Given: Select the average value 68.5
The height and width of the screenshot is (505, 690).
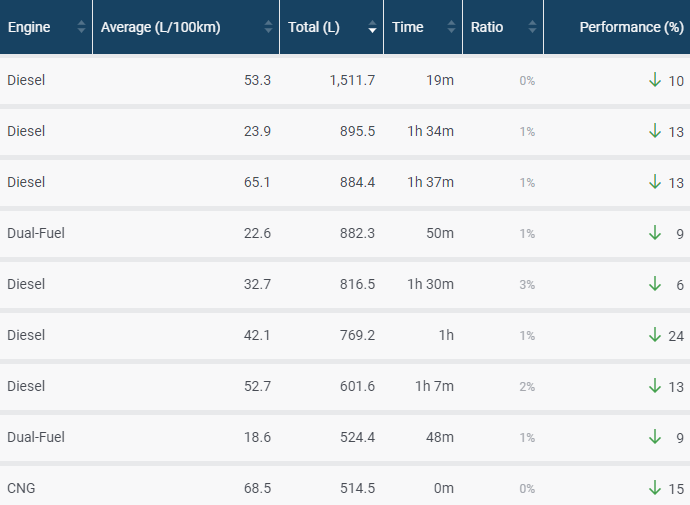Looking at the screenshot, I should pyautogui.click(x=257, y=488).
